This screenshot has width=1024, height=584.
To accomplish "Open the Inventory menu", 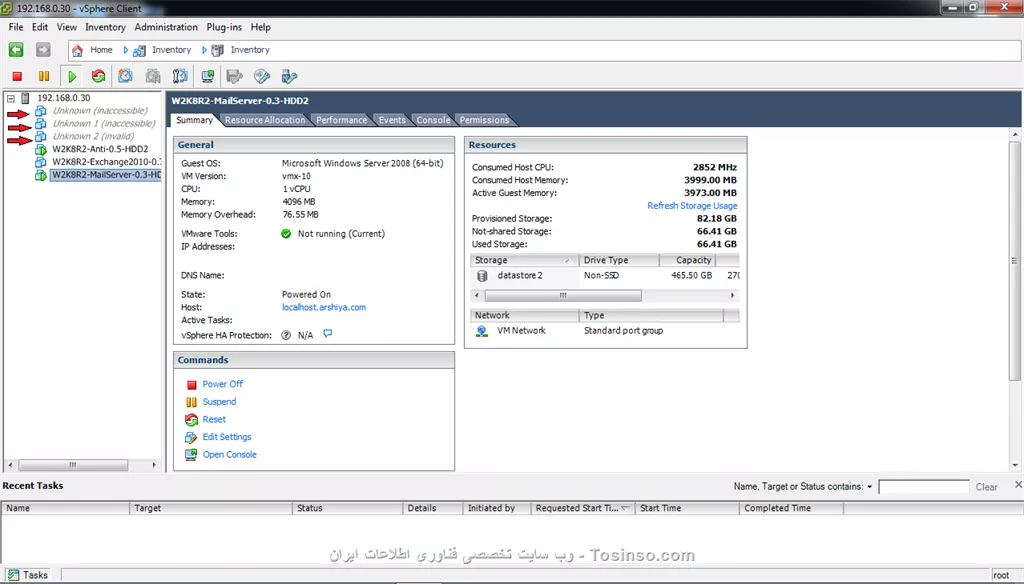I will (x=105, y=27).
